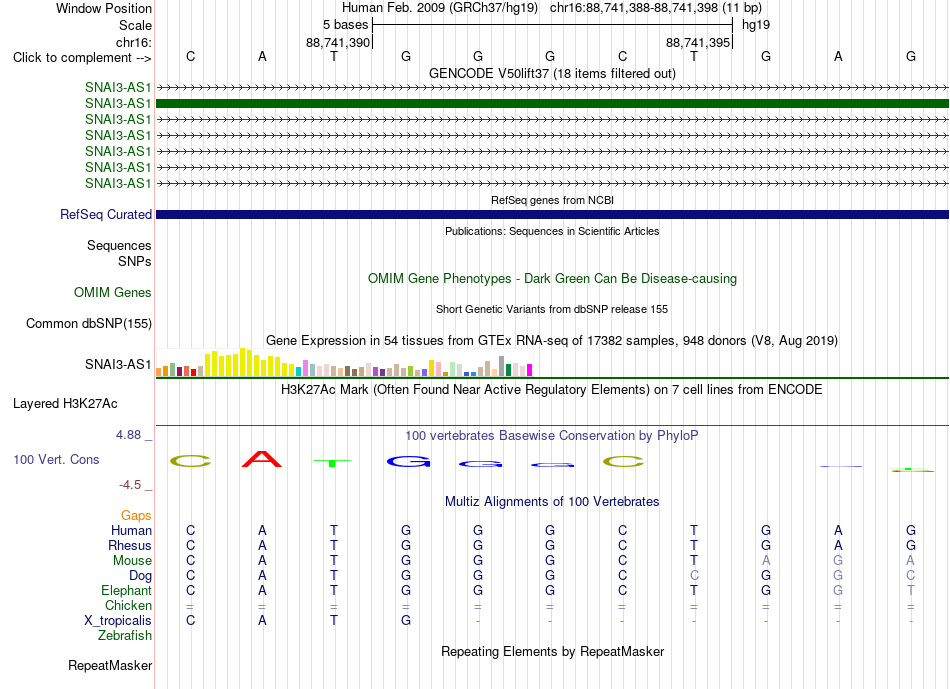Click the 88,741,395 coordinate marker
The height and width of the screenshot is (689, 950).
tap(698, 42)
